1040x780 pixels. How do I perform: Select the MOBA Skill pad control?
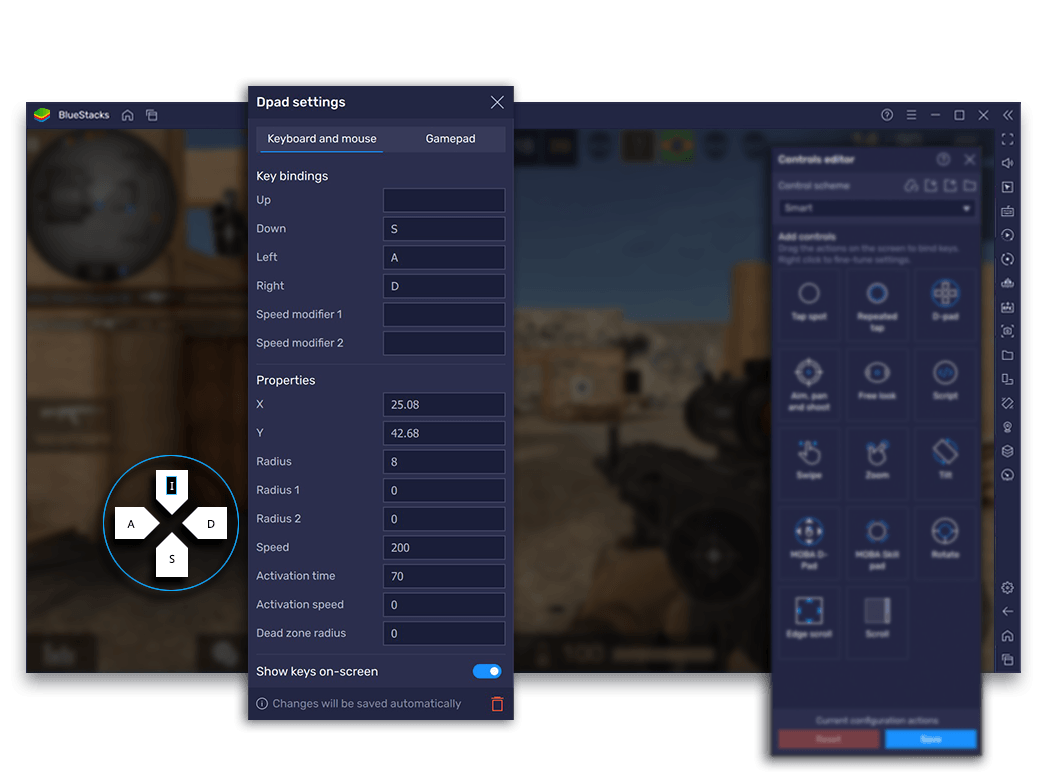pos(877,543)
